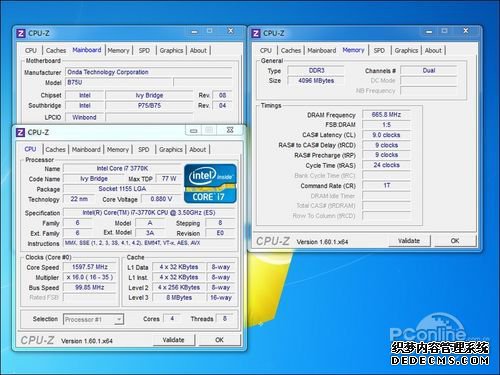Click the Level 2 cache 4 x 256 KBytes value
This screenshot has width=500, height=375.
(179, 287)
